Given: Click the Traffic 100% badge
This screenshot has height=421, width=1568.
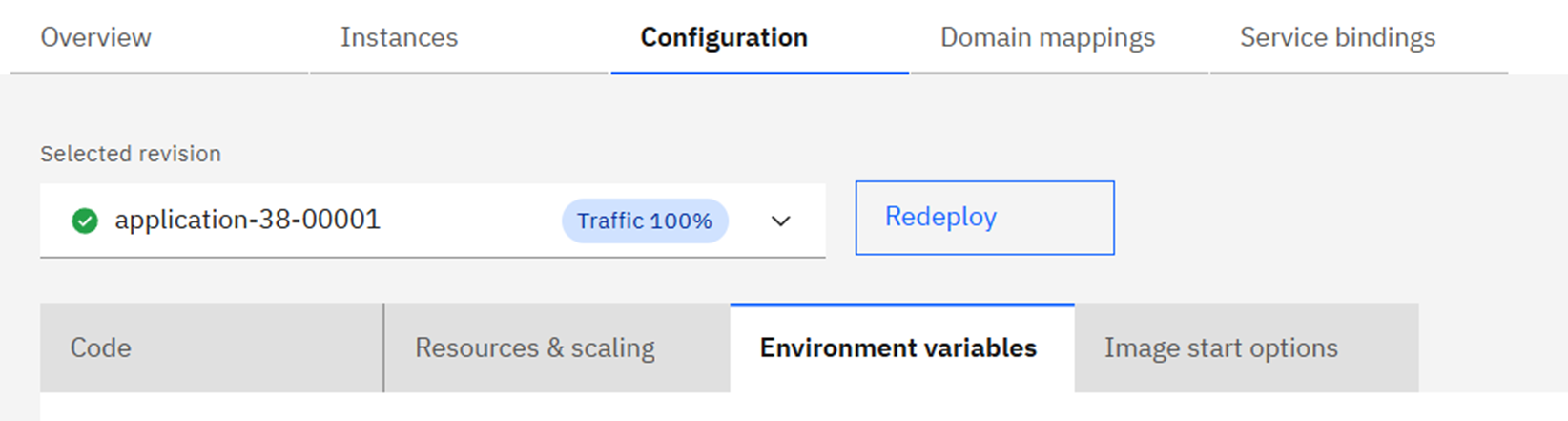Looking at the screenshot, I should pyautogui.click(x=645, y=221).
